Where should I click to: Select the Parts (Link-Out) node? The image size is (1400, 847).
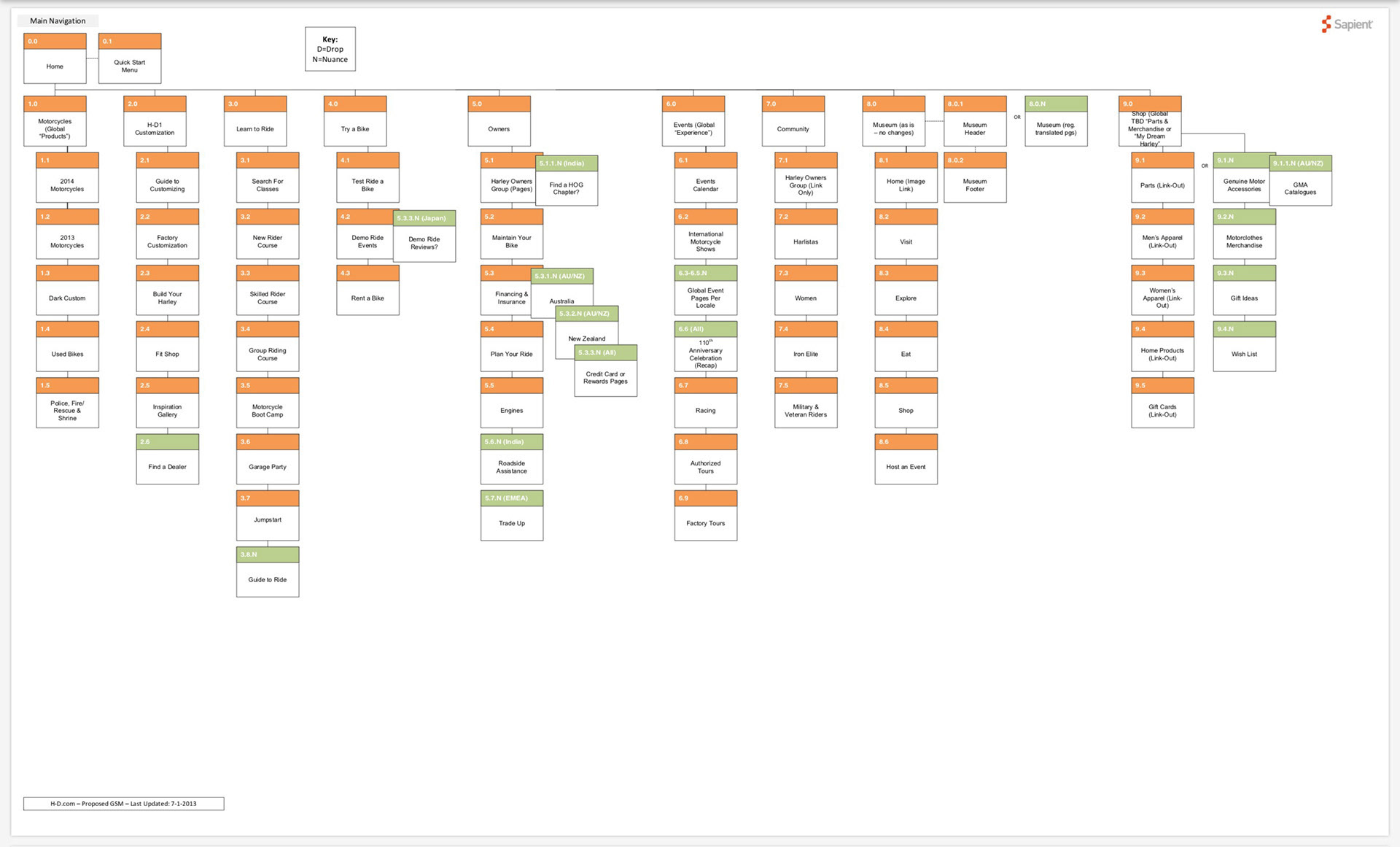[x=1163, y=177]
